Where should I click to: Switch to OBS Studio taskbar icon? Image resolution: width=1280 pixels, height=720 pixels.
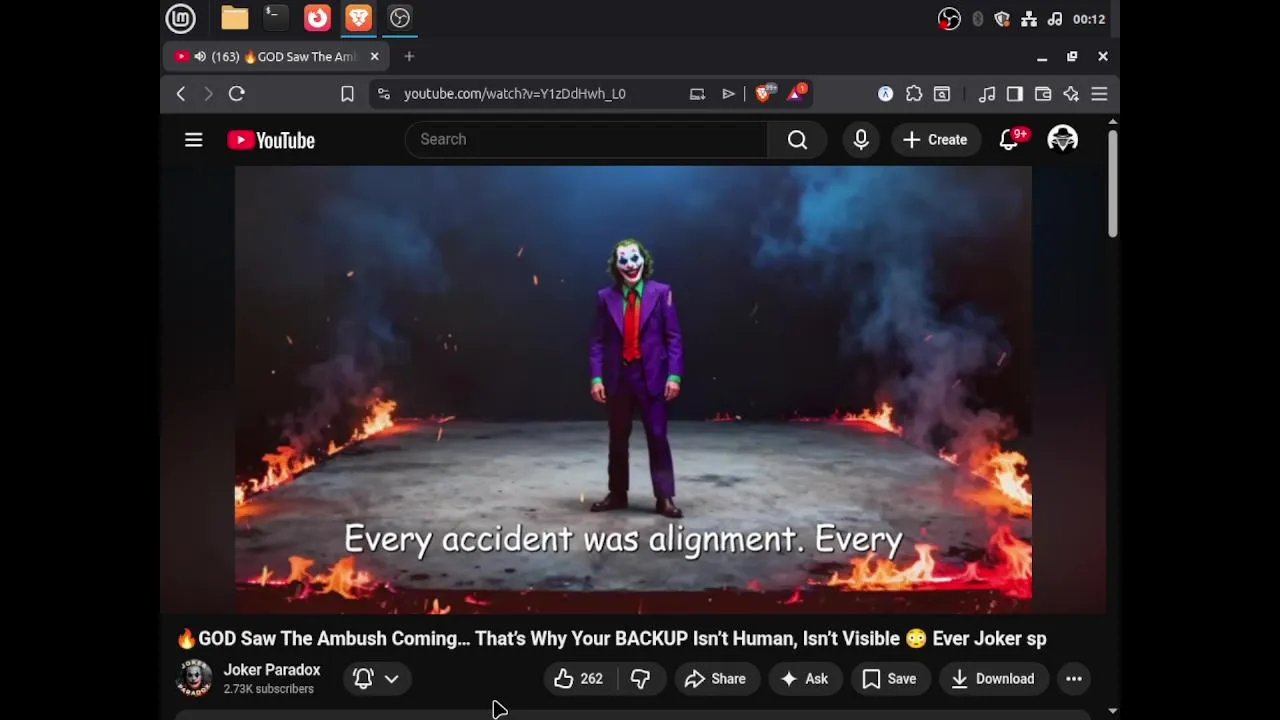pos(400,18)
